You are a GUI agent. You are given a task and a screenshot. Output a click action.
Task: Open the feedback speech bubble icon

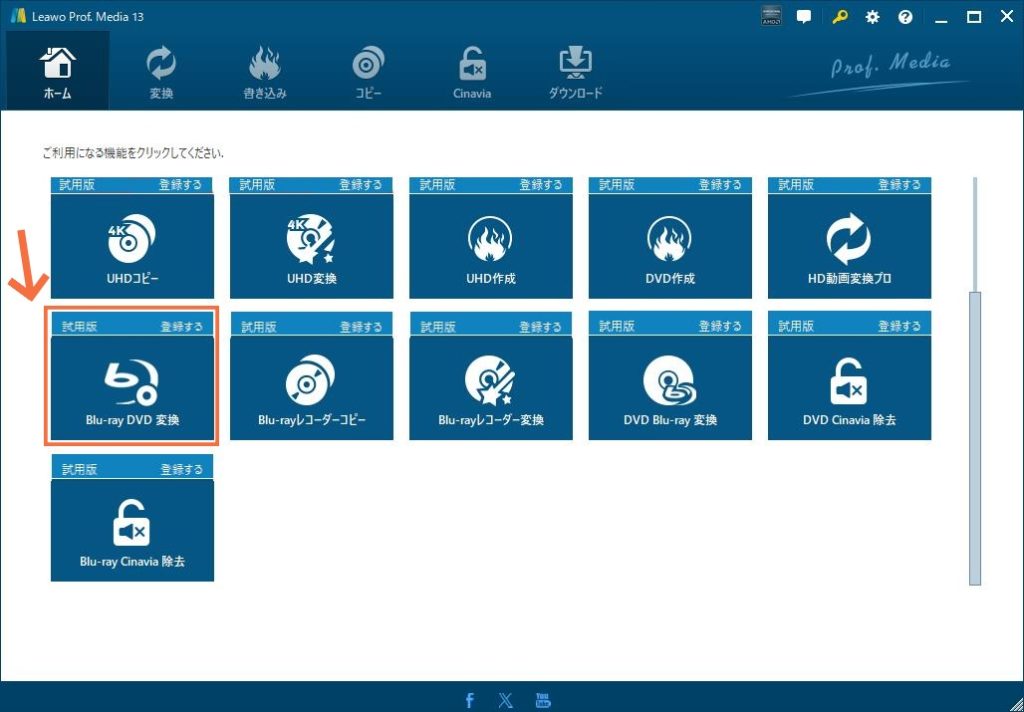[804, 17]
